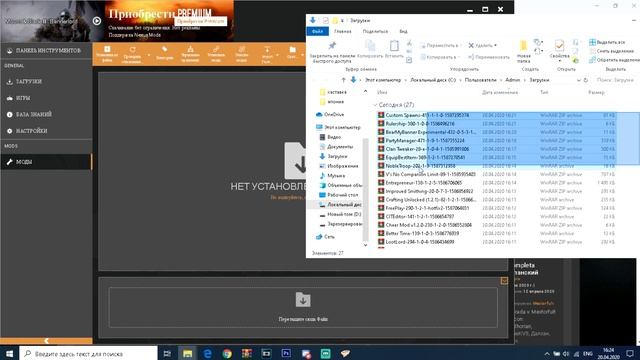Select This PC (Этот компьютер) in the navigation pane

point(339,127)
